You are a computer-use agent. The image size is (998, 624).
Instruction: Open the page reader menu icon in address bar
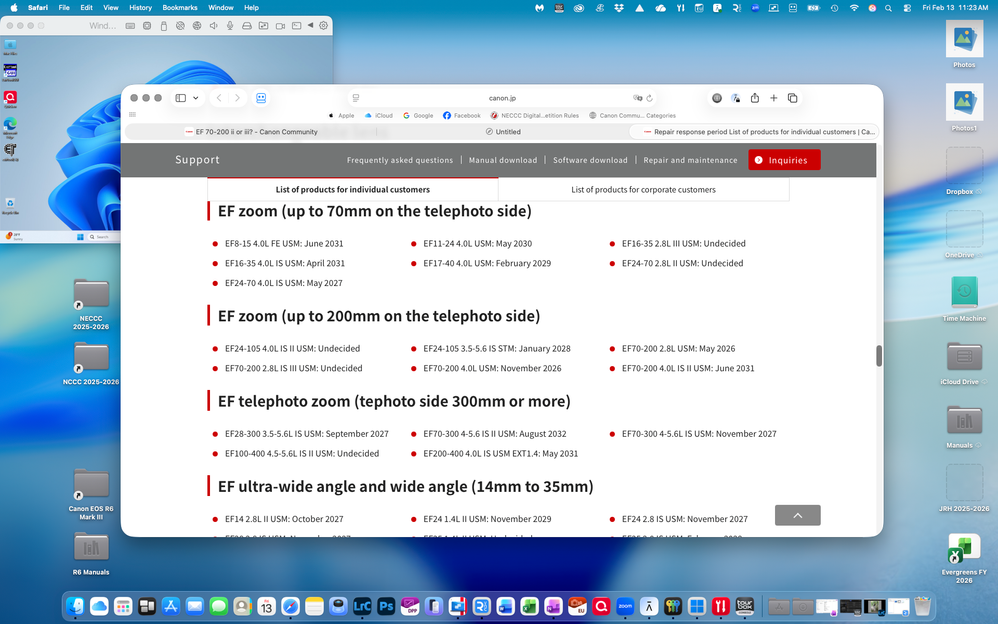[x=356, y=98]
